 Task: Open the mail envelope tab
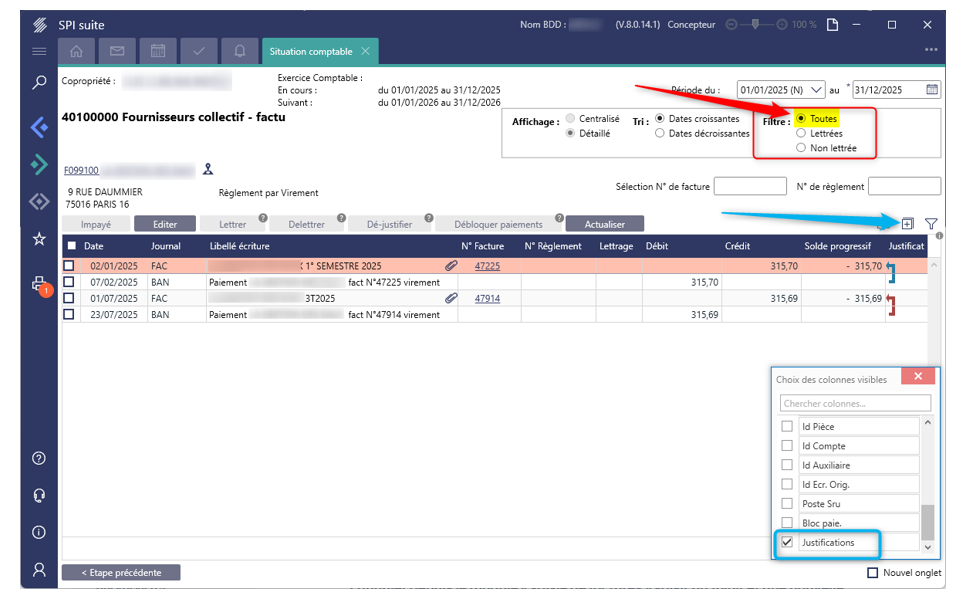coord(117,51)
